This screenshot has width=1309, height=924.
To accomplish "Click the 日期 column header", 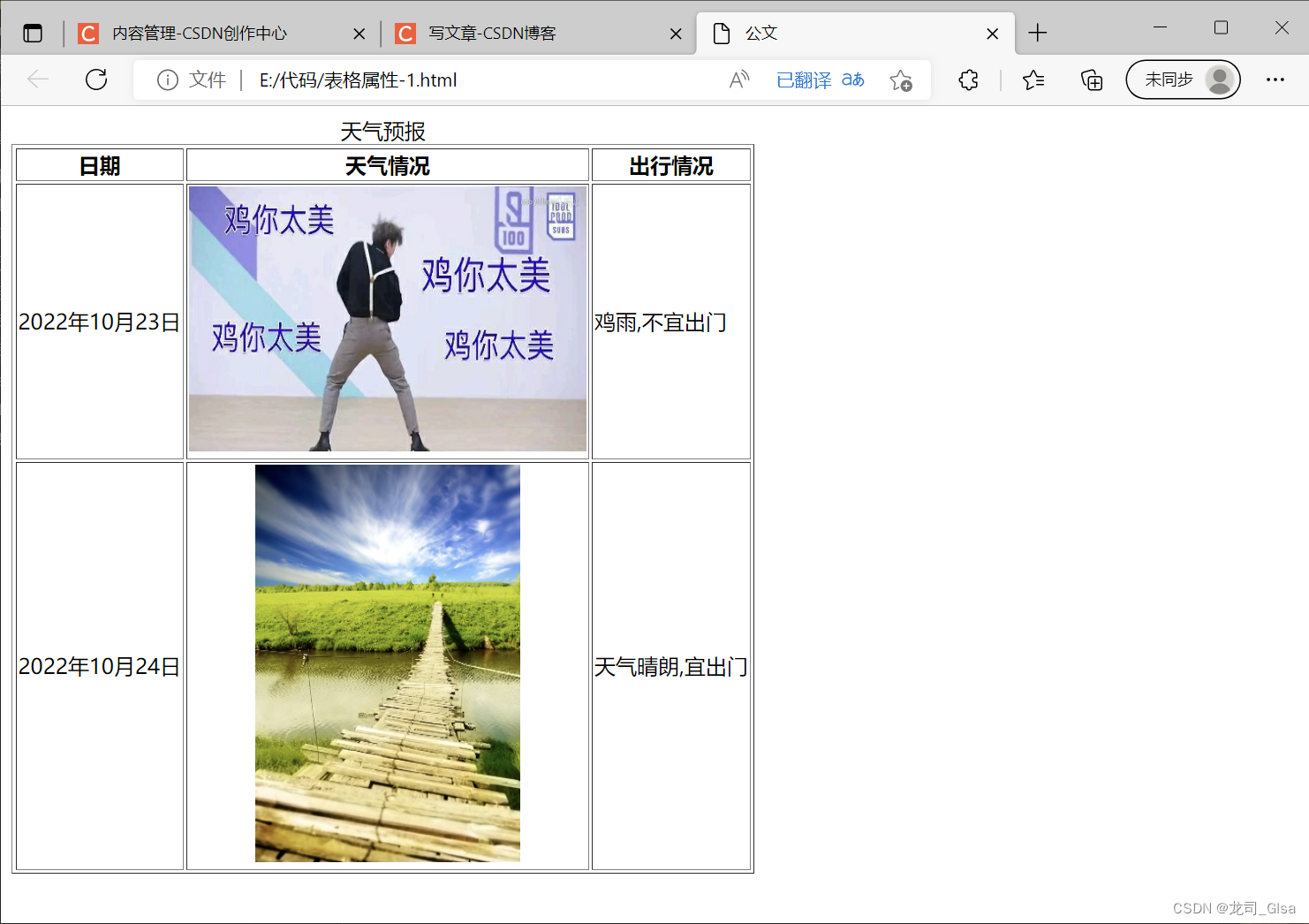I will click(x=100, y=165).
